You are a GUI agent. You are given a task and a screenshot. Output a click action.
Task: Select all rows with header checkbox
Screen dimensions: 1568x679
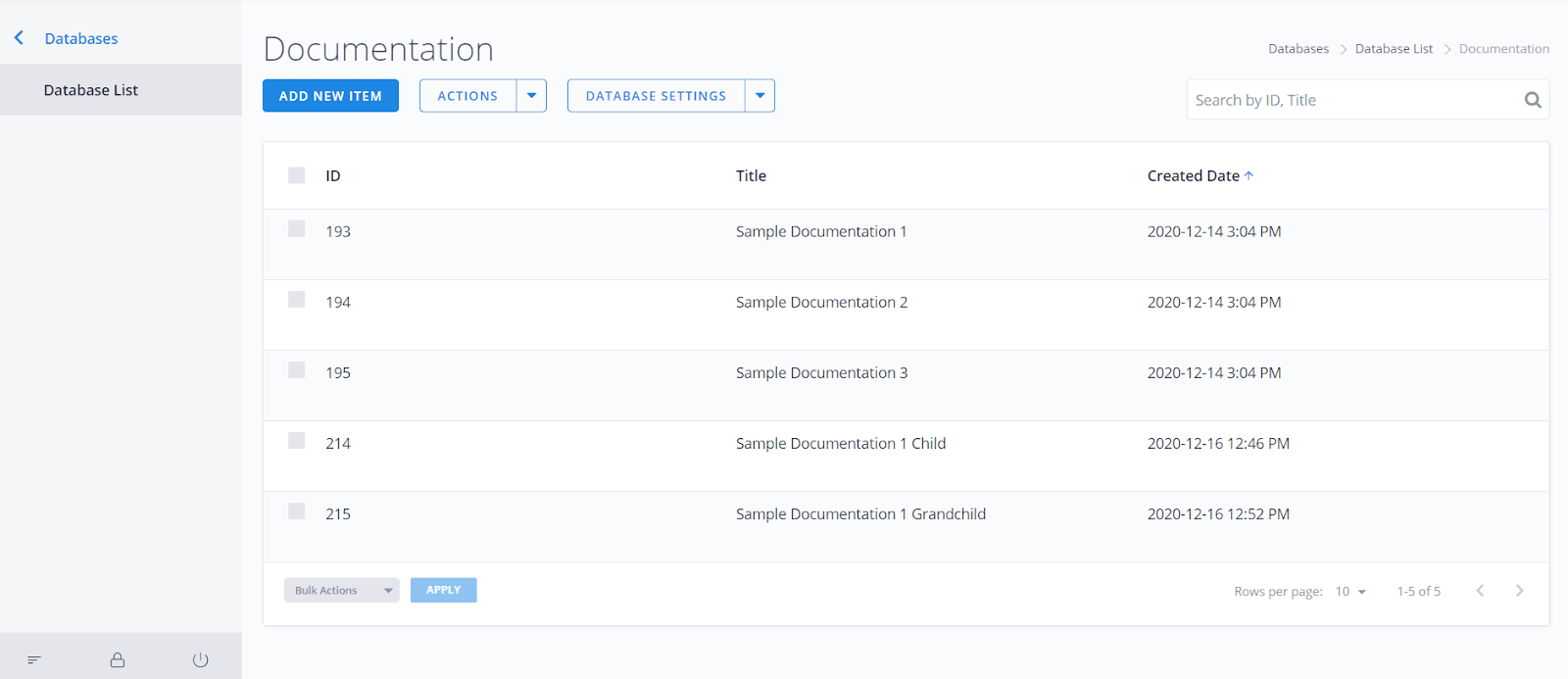tap(297, 175)
